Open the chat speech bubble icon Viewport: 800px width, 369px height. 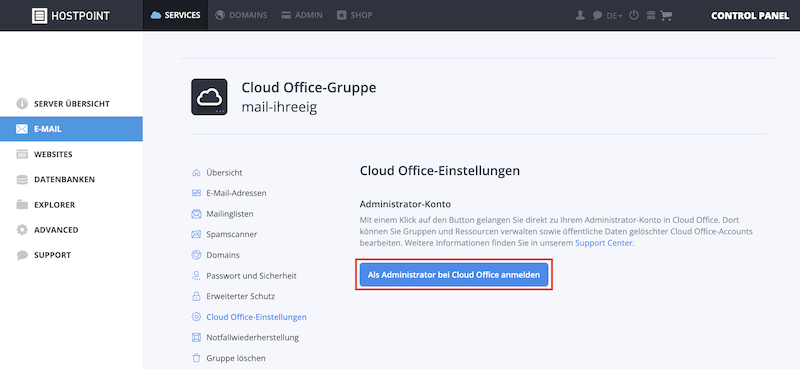[597, 16]
